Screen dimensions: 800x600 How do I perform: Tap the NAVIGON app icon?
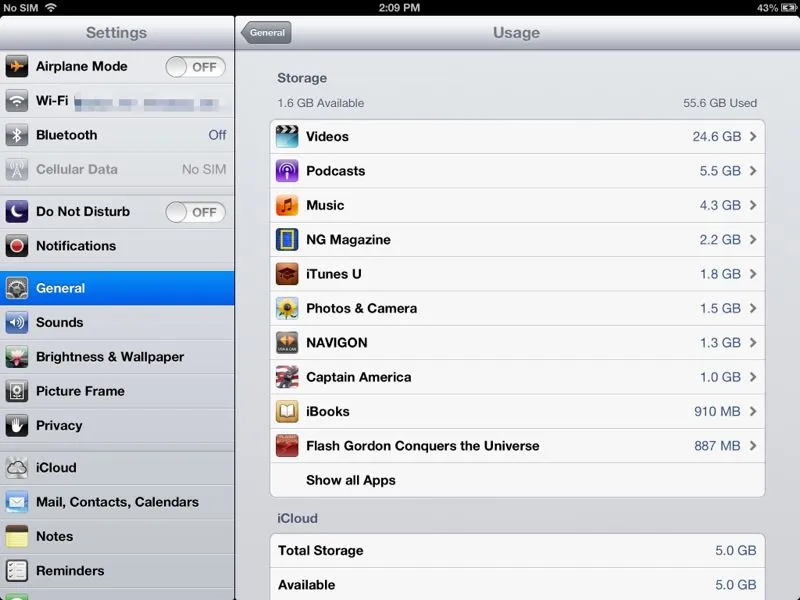click(287, 343)
